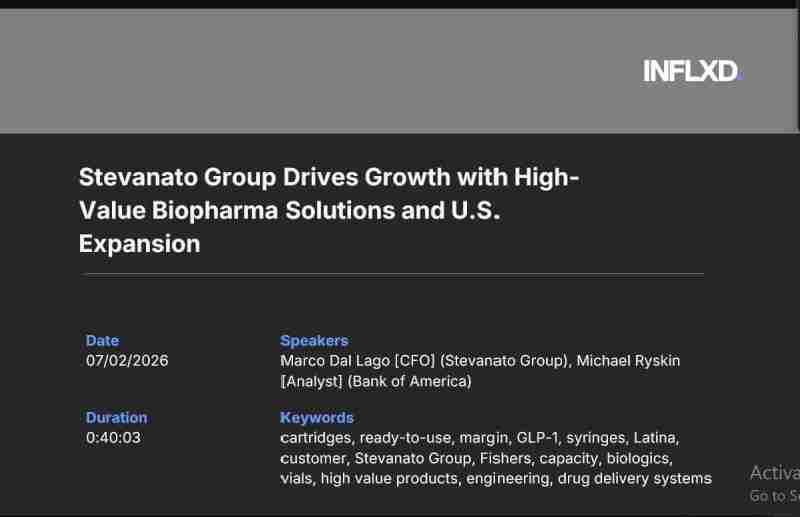The width and height of the screenshot is (800, 517).
Task: Click the Stevanato Group report title
Action: pyautogui.click(x=329, y=211)
